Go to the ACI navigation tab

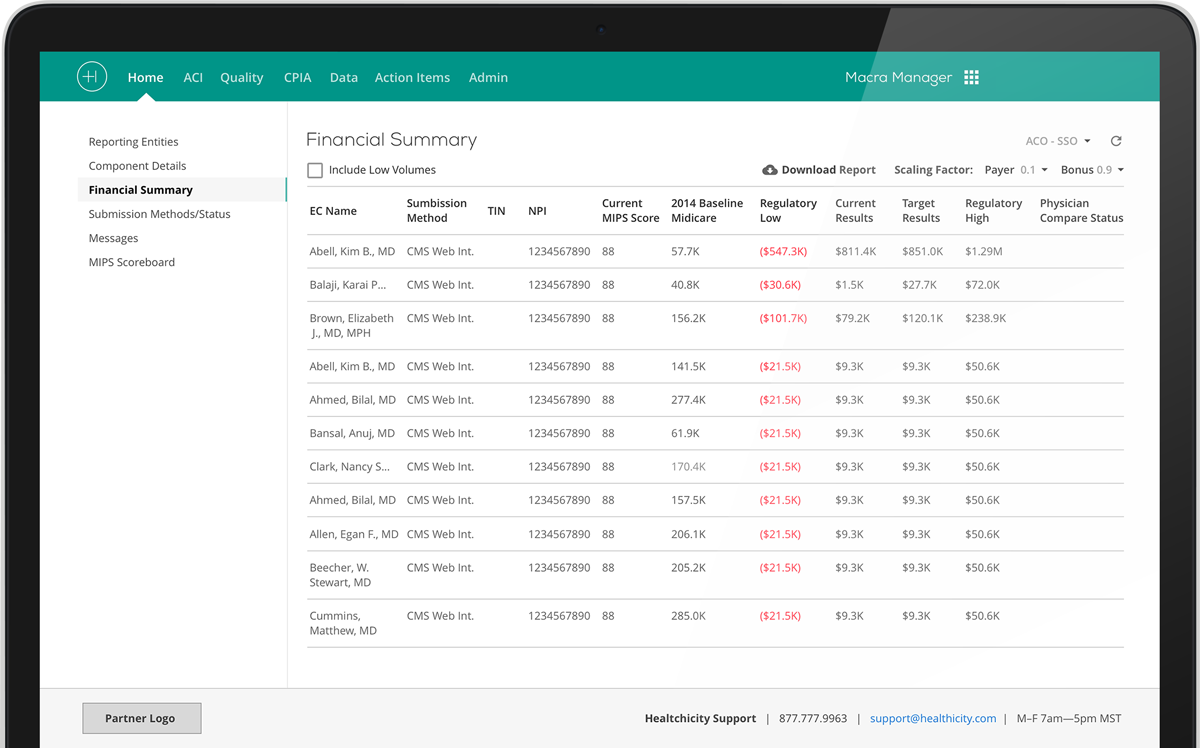pos(193,77)
